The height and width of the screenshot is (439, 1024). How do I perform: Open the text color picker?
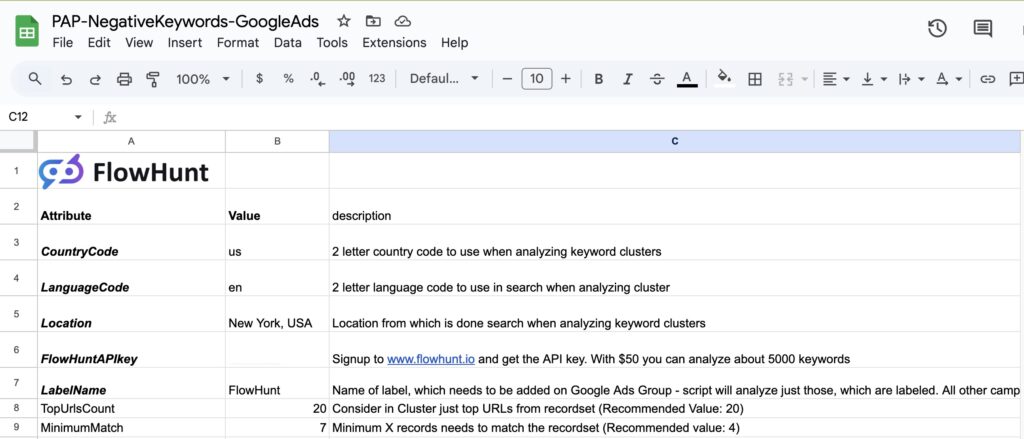coord(686,79)
